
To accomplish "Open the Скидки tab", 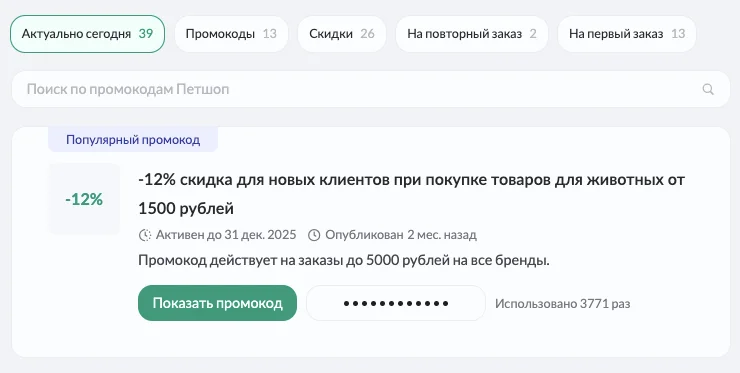I will [342, 34].
